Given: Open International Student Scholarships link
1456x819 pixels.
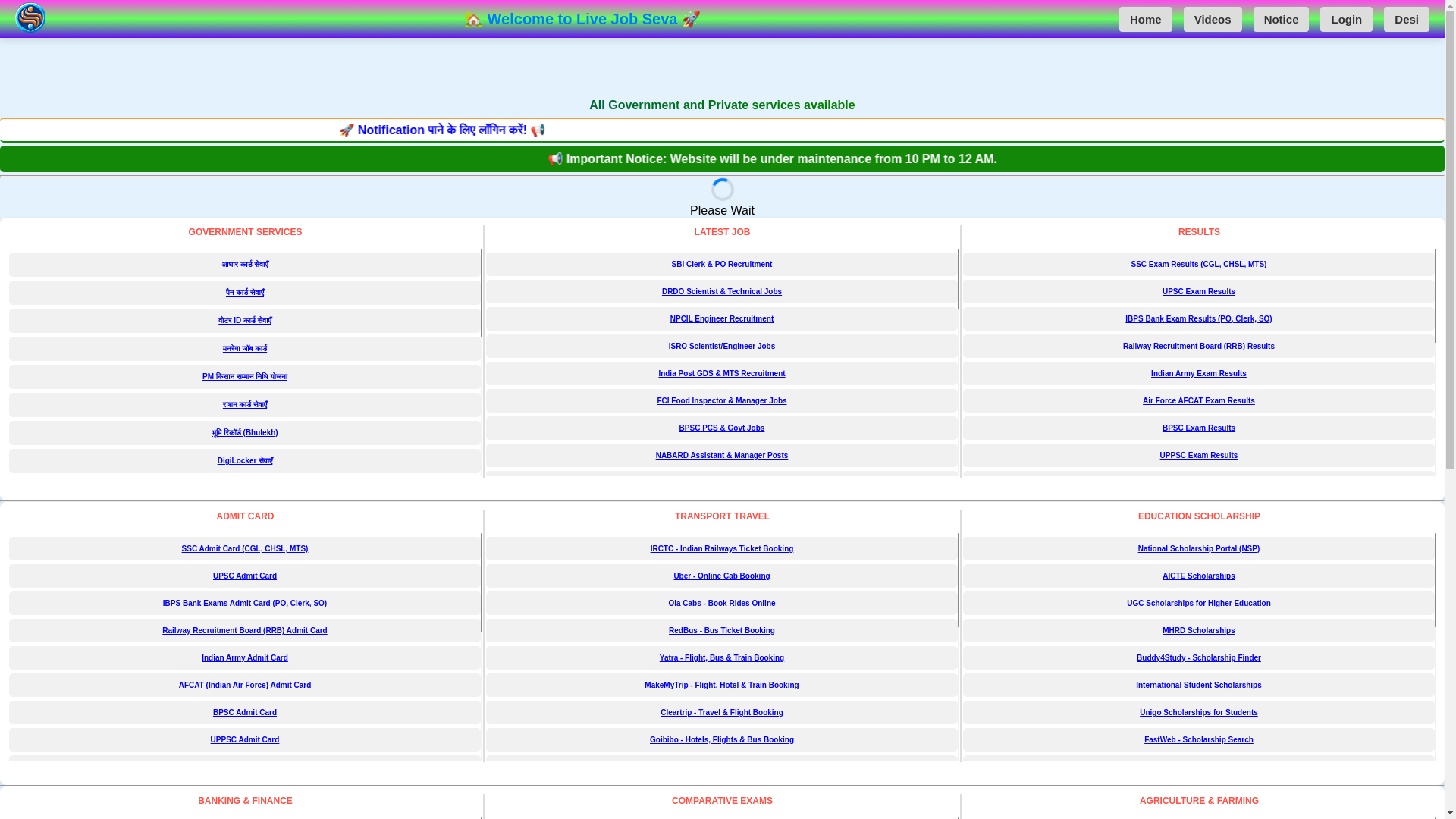Looking at the screenshot, I should 1198,686.
